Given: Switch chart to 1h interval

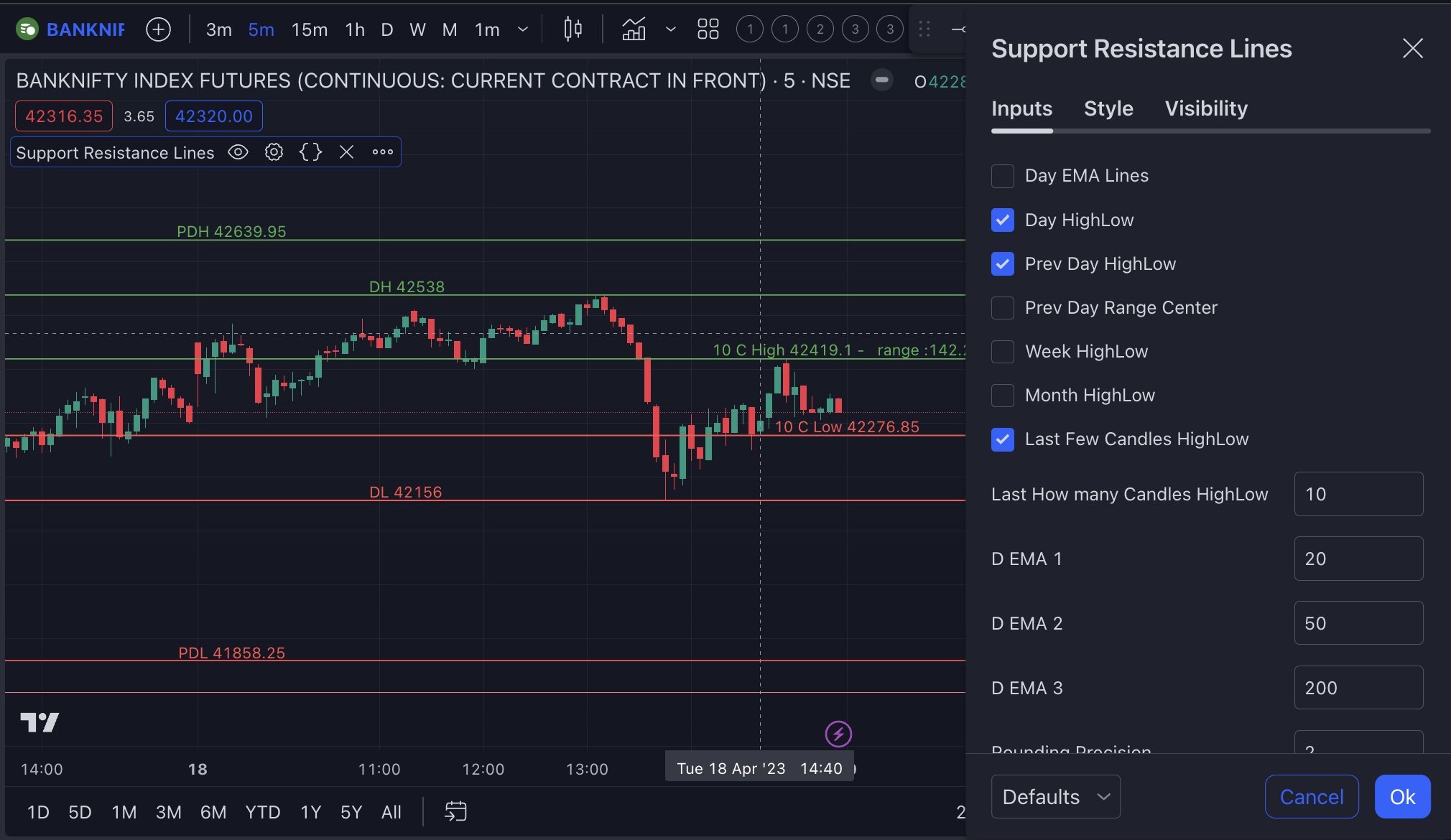Looking at the screenshot, I should click(355, 29).
